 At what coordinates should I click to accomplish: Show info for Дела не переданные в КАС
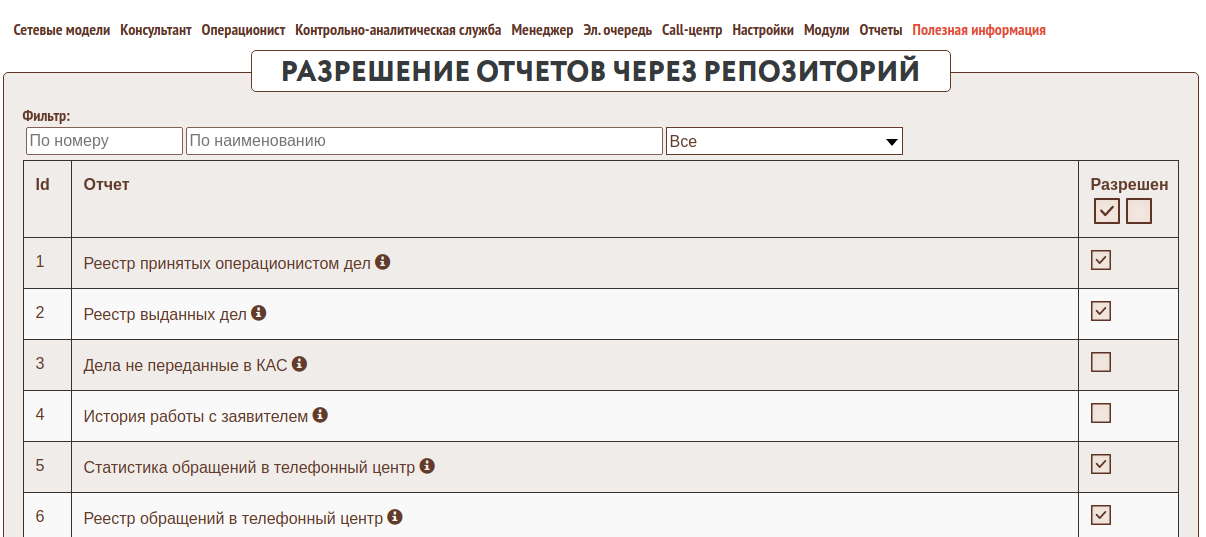(x=299, y=364)
